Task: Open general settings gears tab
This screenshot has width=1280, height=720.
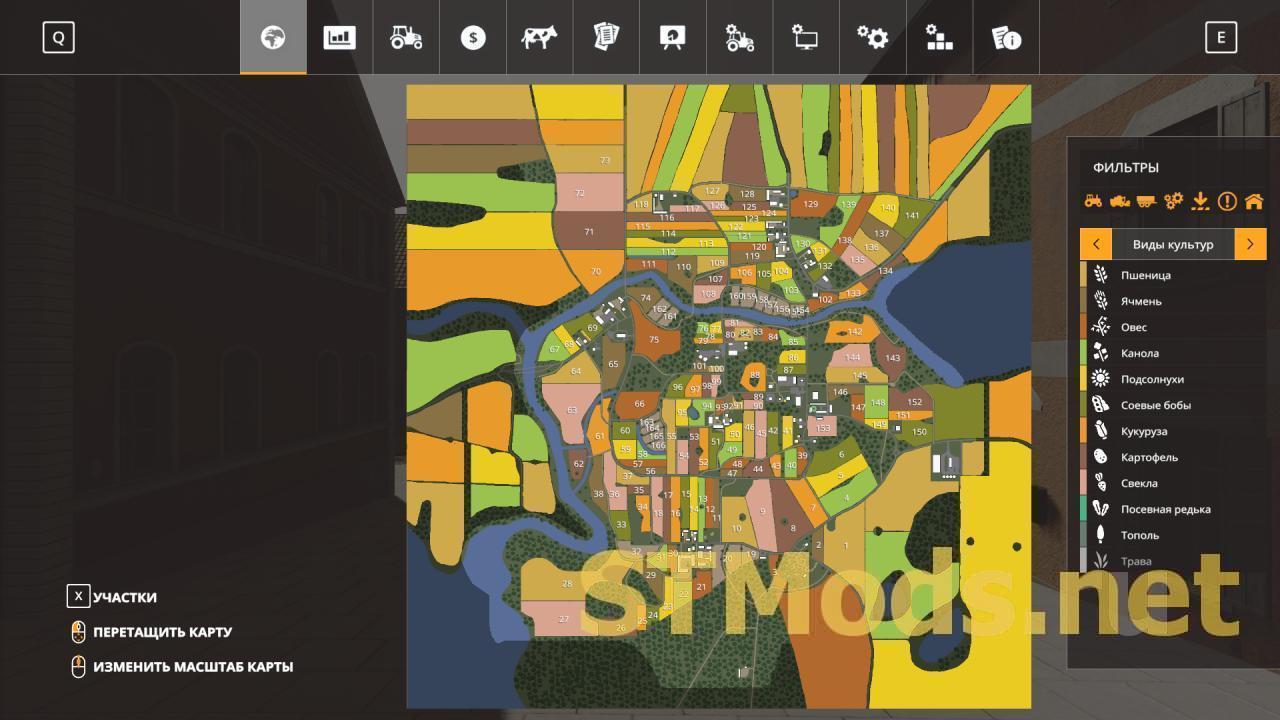Action: pos(872,38)
